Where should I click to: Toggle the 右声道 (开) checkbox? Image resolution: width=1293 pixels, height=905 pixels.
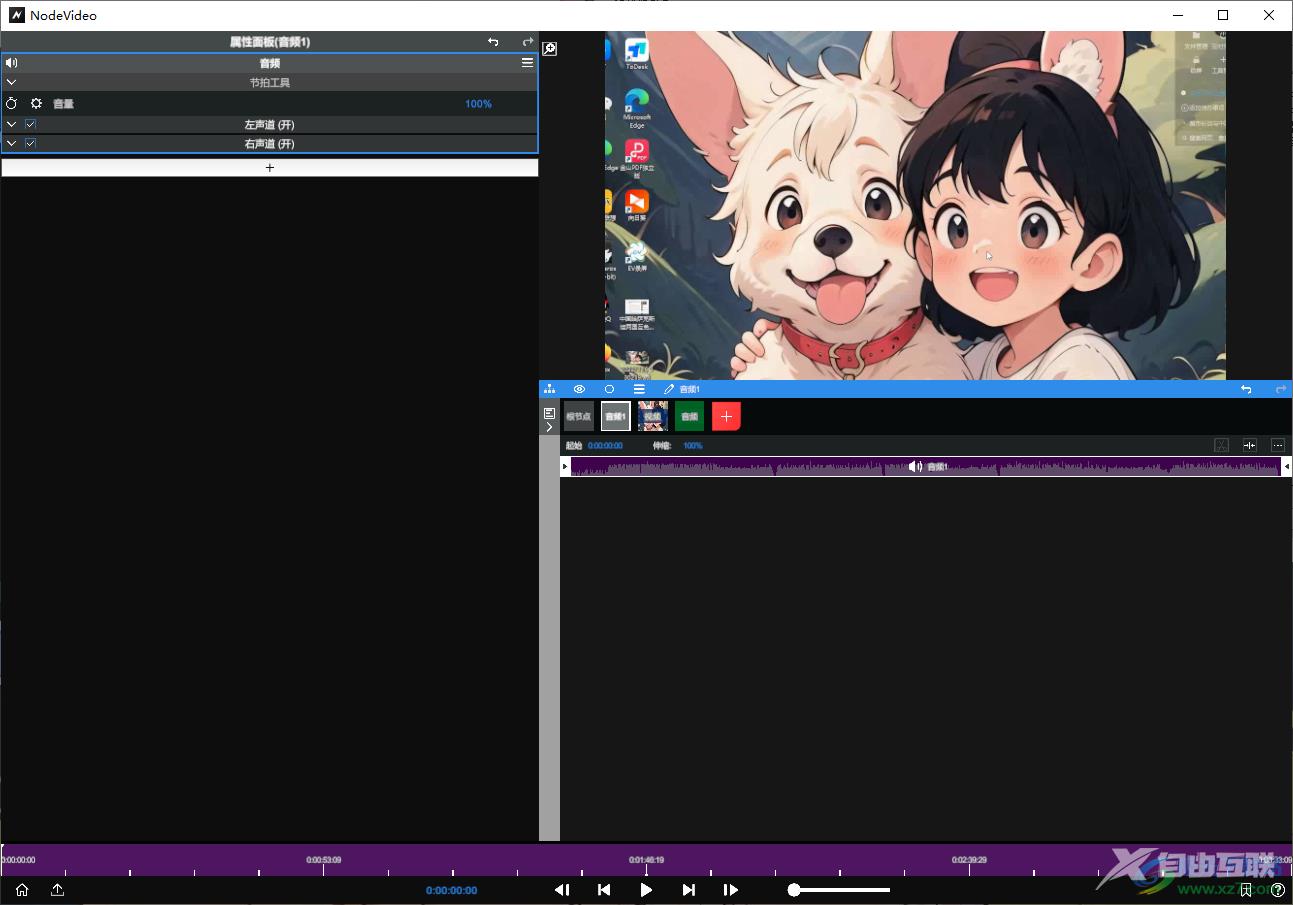click(30, 144)
